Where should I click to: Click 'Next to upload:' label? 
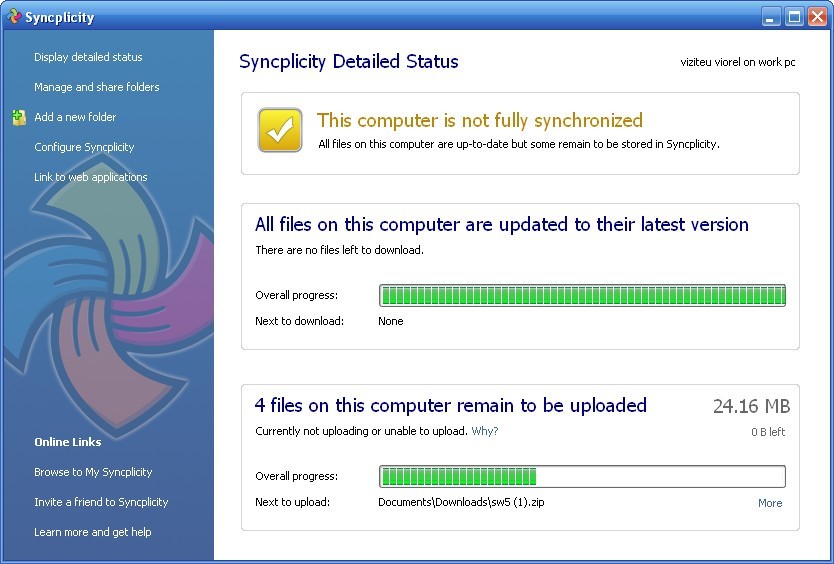pyautogui.click(x=293, y=502)
